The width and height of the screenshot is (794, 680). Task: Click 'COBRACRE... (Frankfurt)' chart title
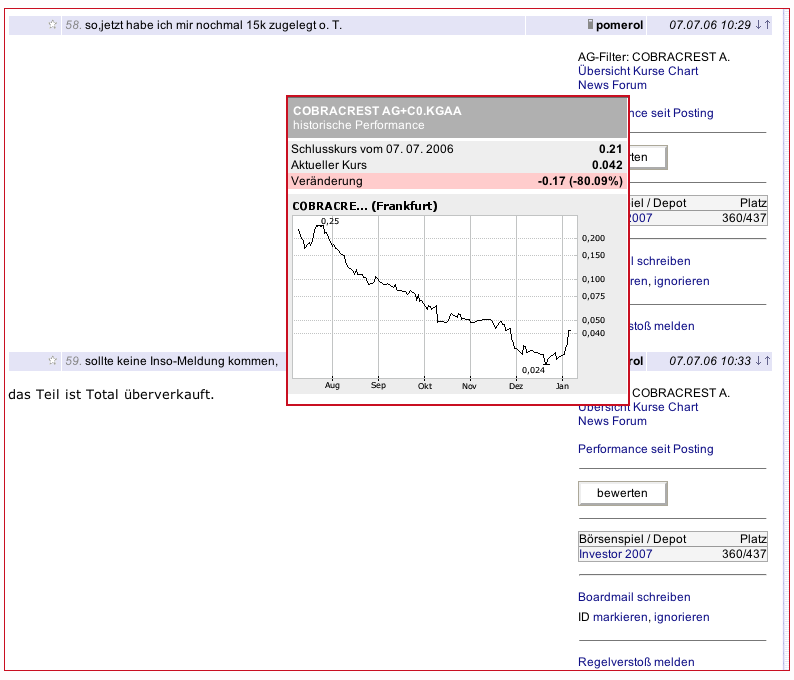pyautogui.click(x=365, y=206)
